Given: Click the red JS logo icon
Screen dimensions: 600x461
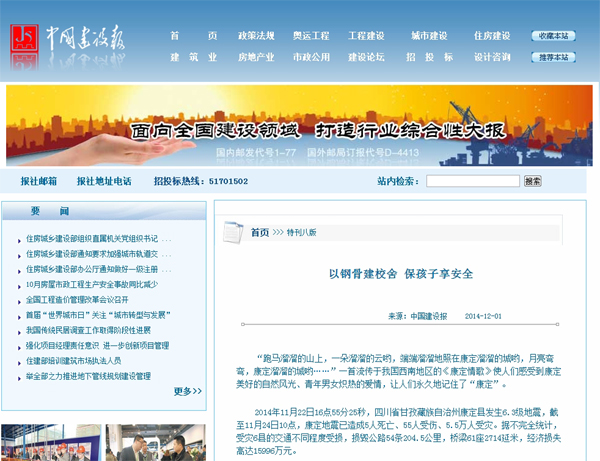Looking at the screenshot, I should [x=26, y=32].
